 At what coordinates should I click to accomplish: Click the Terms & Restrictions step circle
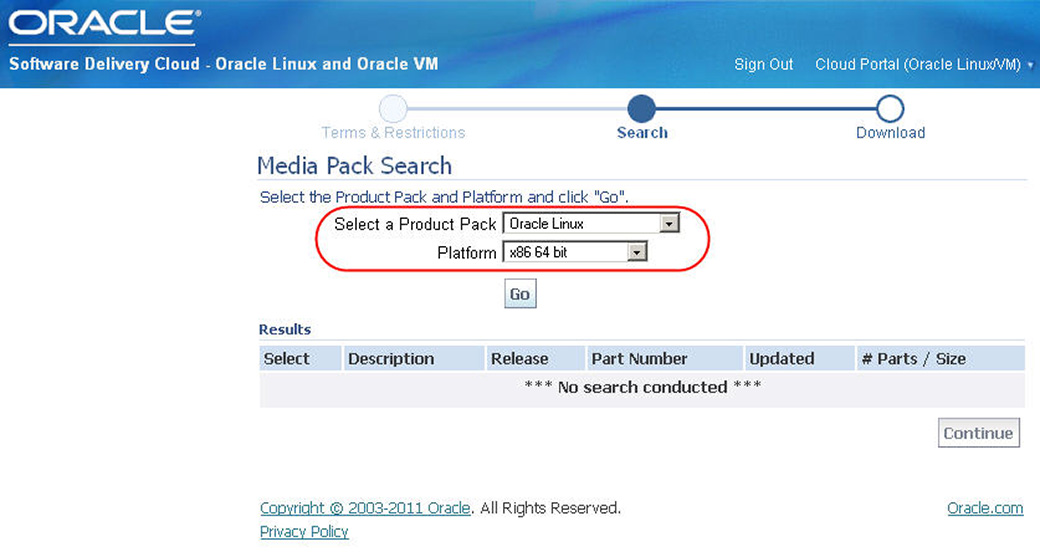pos(393,109)
